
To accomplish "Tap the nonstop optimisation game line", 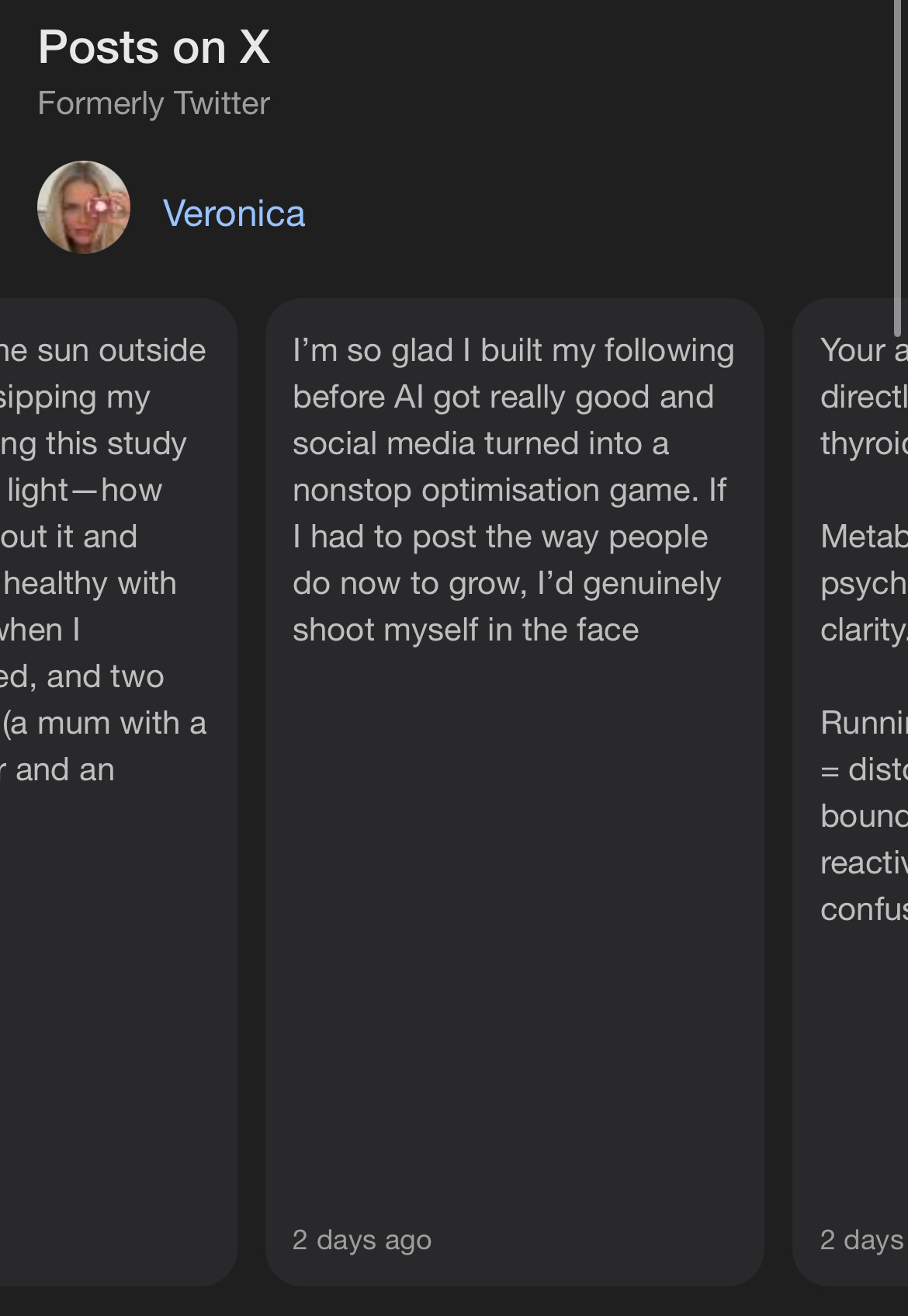I will point(509,490).
